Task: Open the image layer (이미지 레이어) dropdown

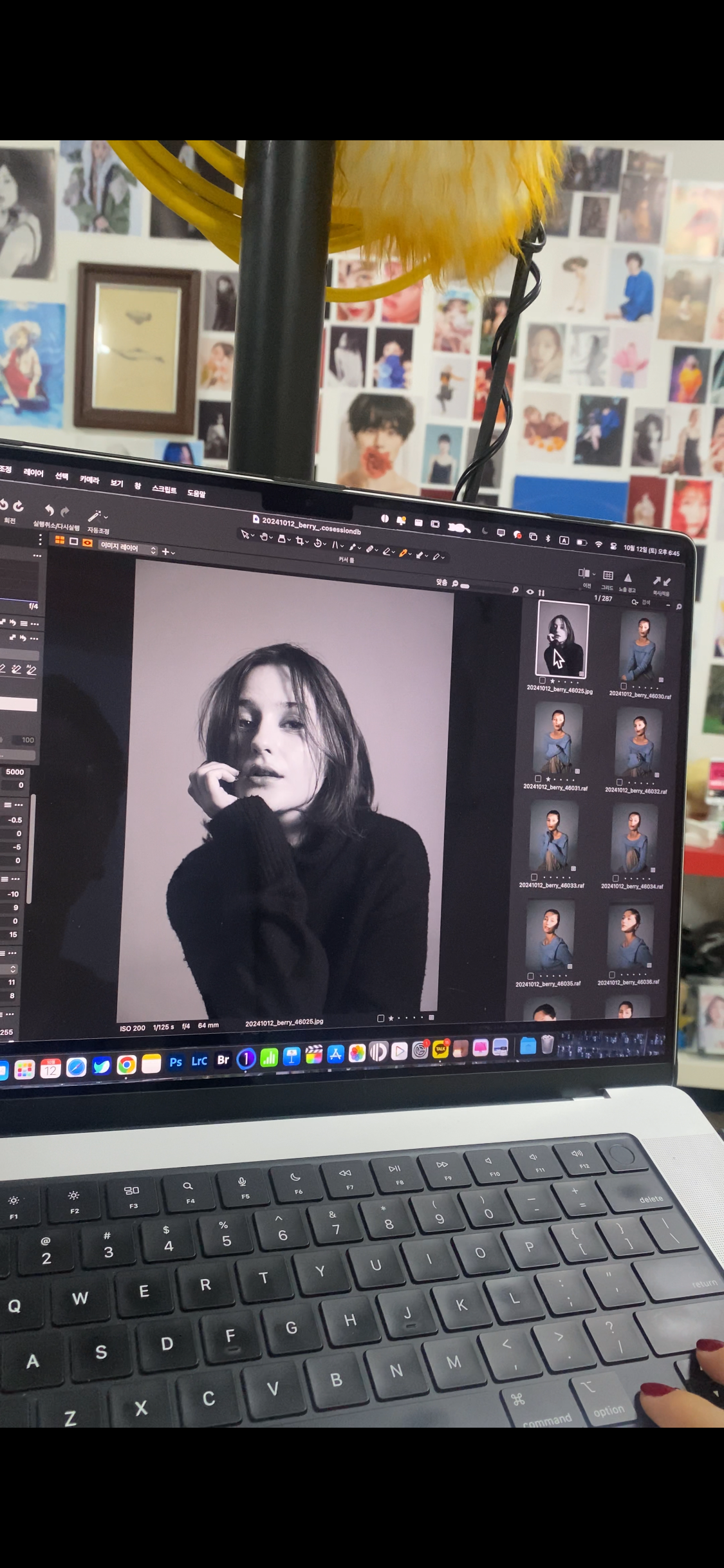Action: (127, 548)
